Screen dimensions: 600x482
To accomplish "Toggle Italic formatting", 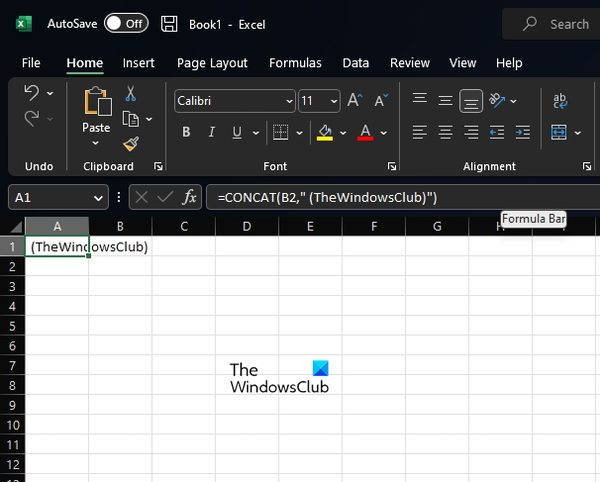I will pyautogui.click(x=212, y=132).
